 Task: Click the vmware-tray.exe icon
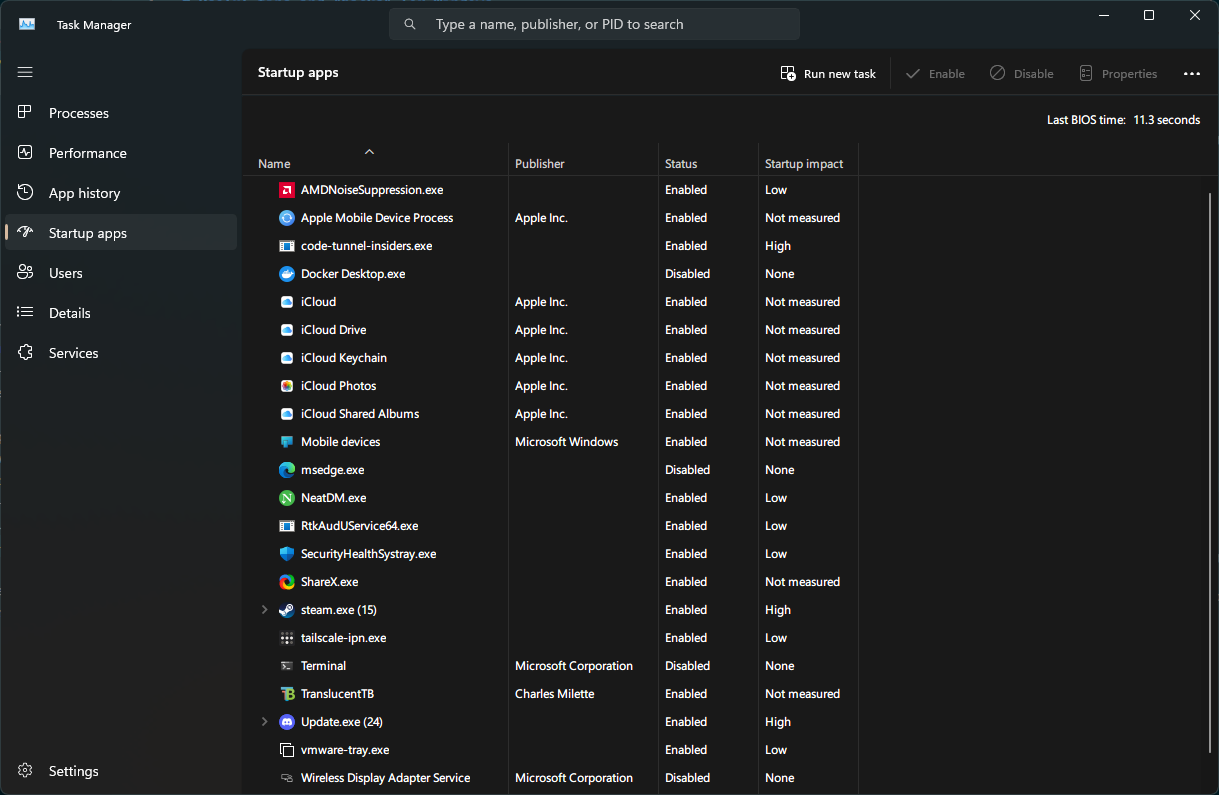(287, 750)
